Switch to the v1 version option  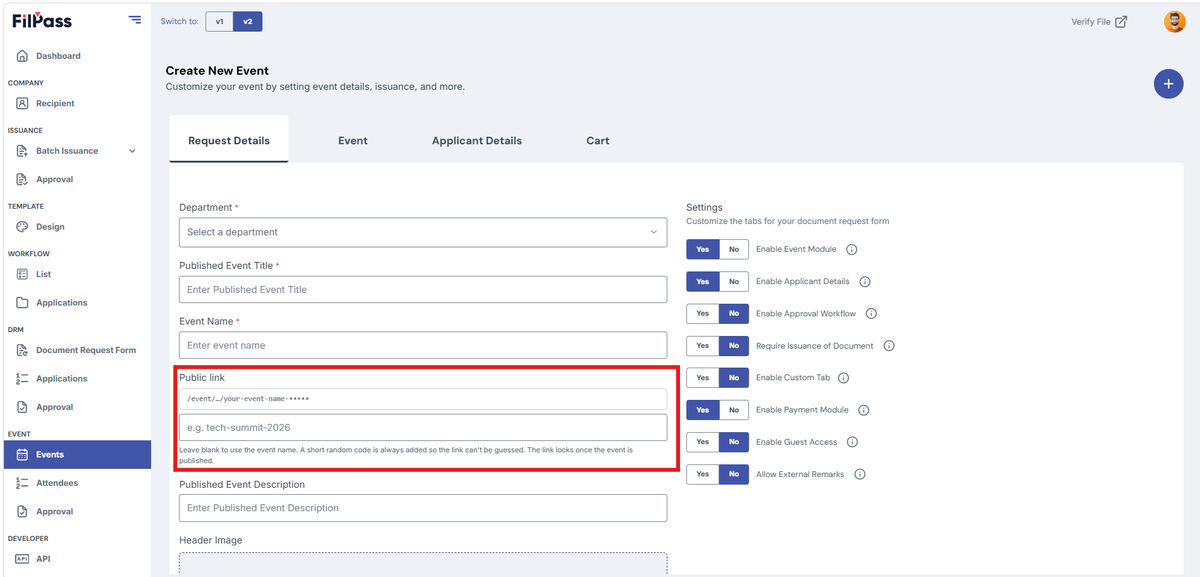(x=219, y=21)
